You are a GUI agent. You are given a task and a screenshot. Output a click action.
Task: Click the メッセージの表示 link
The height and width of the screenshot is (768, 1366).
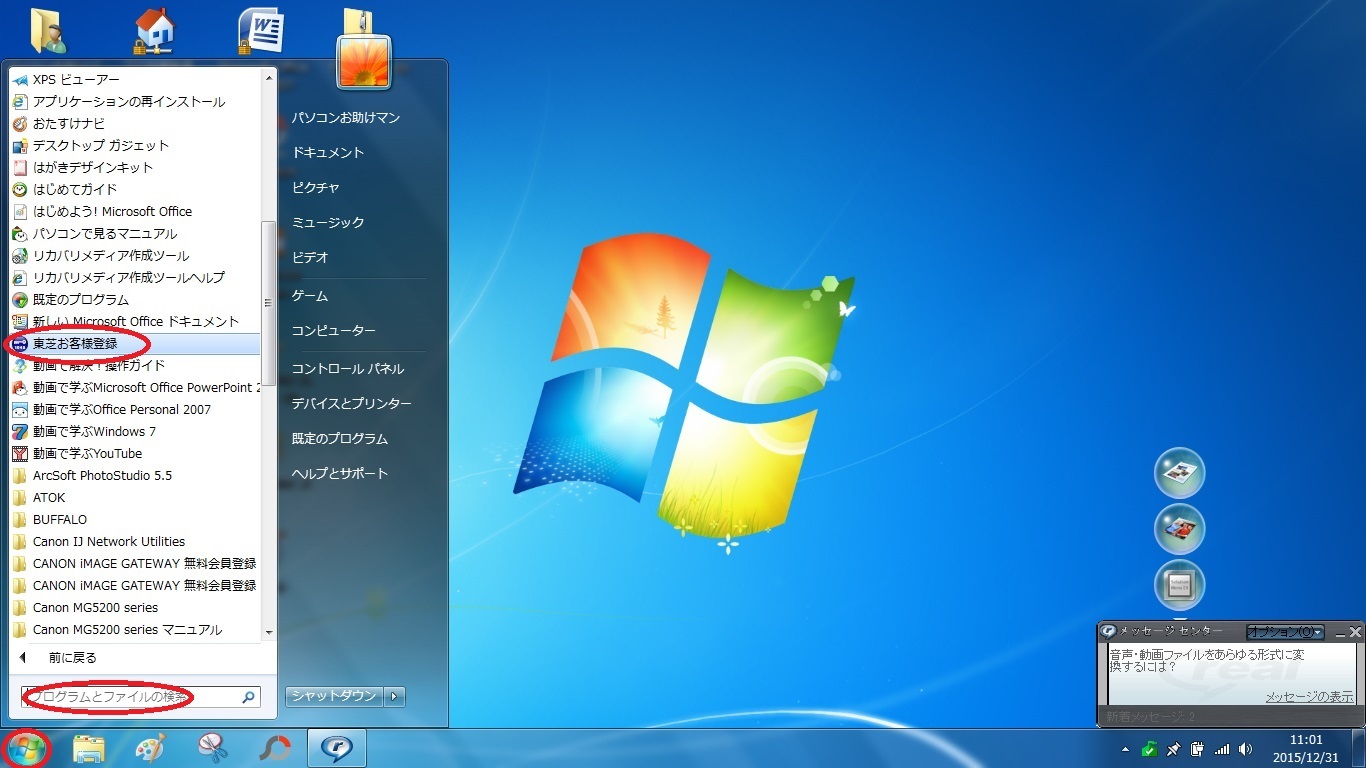tap(1309, 697)
